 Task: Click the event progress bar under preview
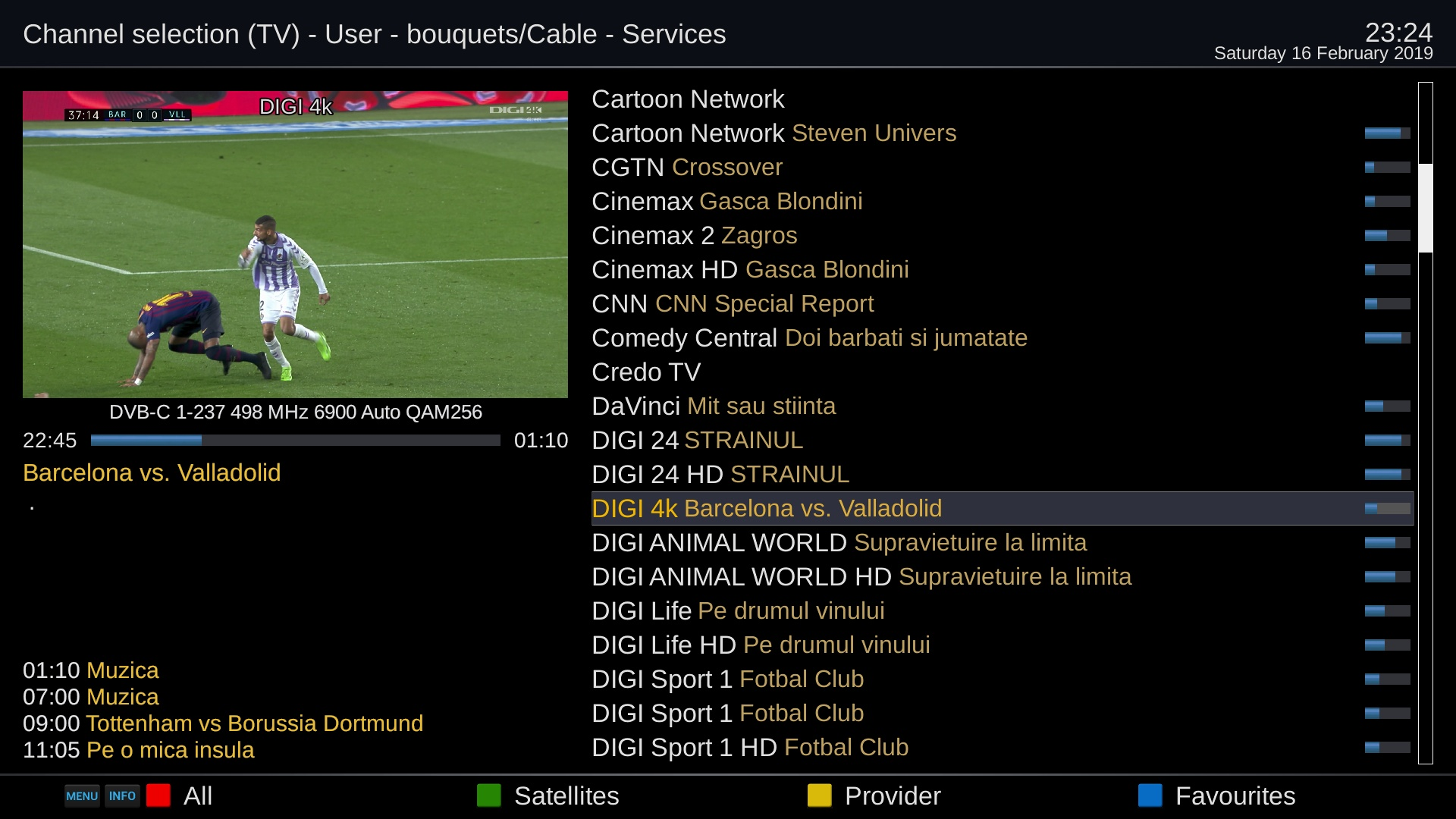point(295,441)
